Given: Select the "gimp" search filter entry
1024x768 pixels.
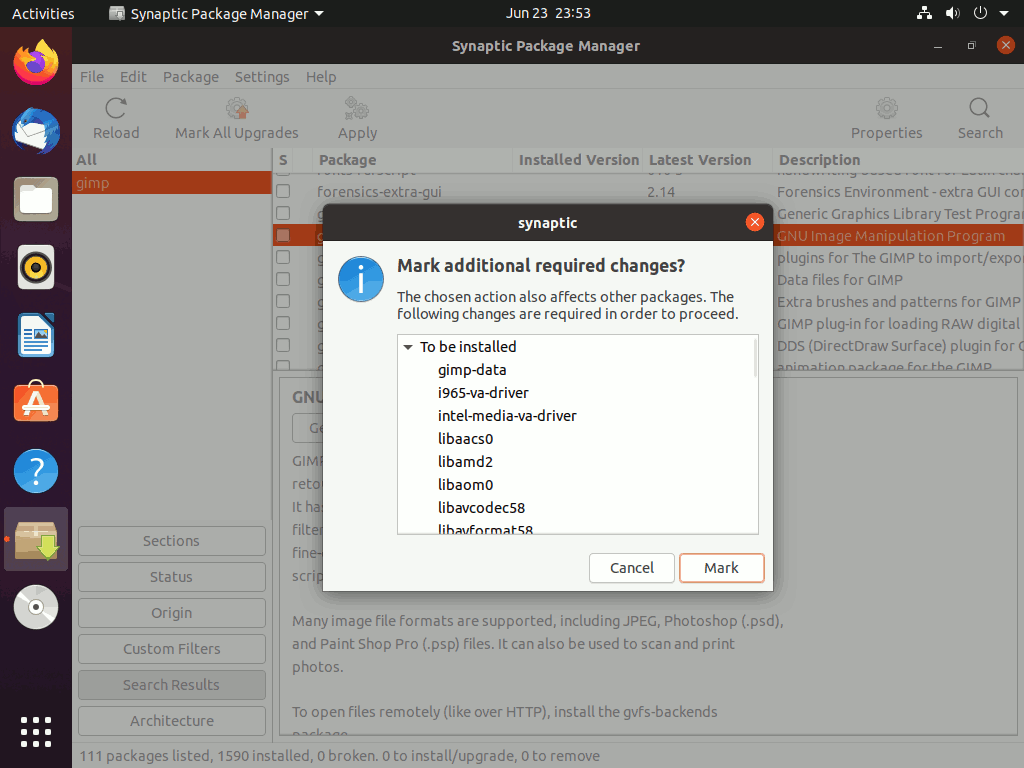Looking at the screenshot, I should pos(172,183).
